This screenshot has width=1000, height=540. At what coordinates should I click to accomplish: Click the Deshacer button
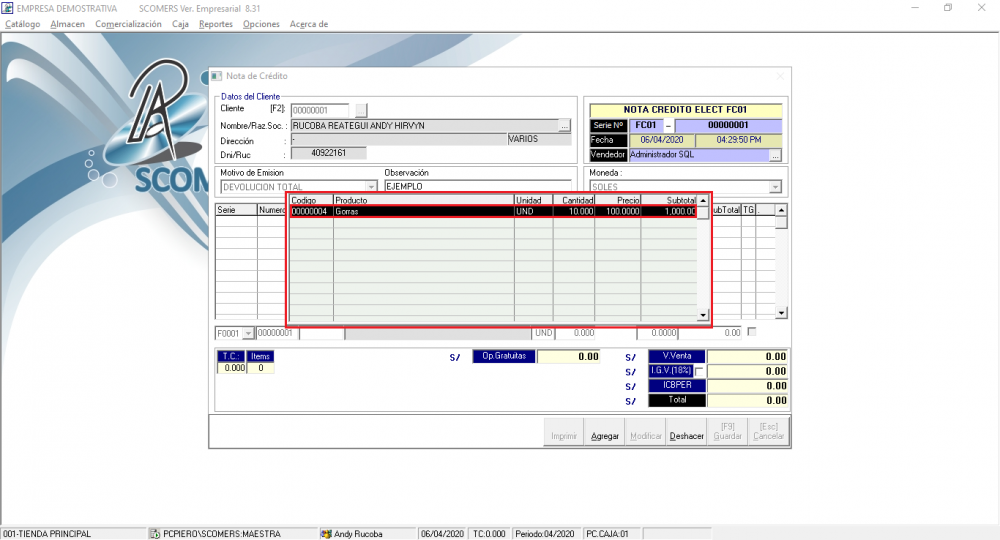tap(686, 432)
